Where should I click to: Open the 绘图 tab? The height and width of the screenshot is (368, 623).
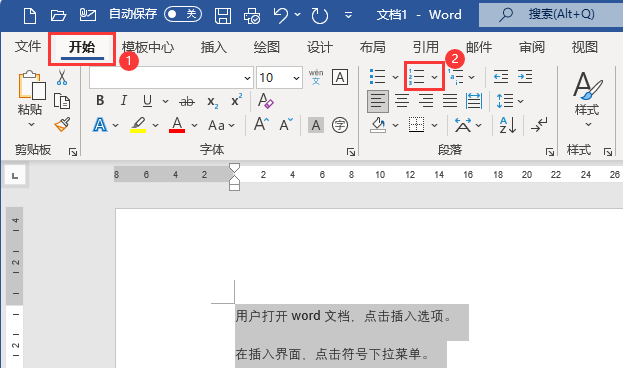click(267, 47)
